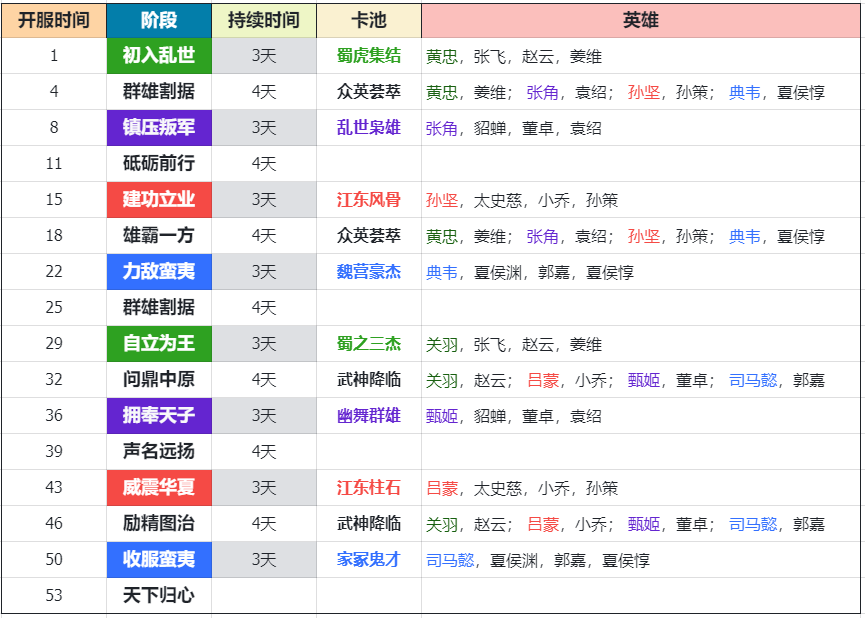865x618 pixels.
Task: Click opening day 32 cell
Action: (x=54, y=380)
